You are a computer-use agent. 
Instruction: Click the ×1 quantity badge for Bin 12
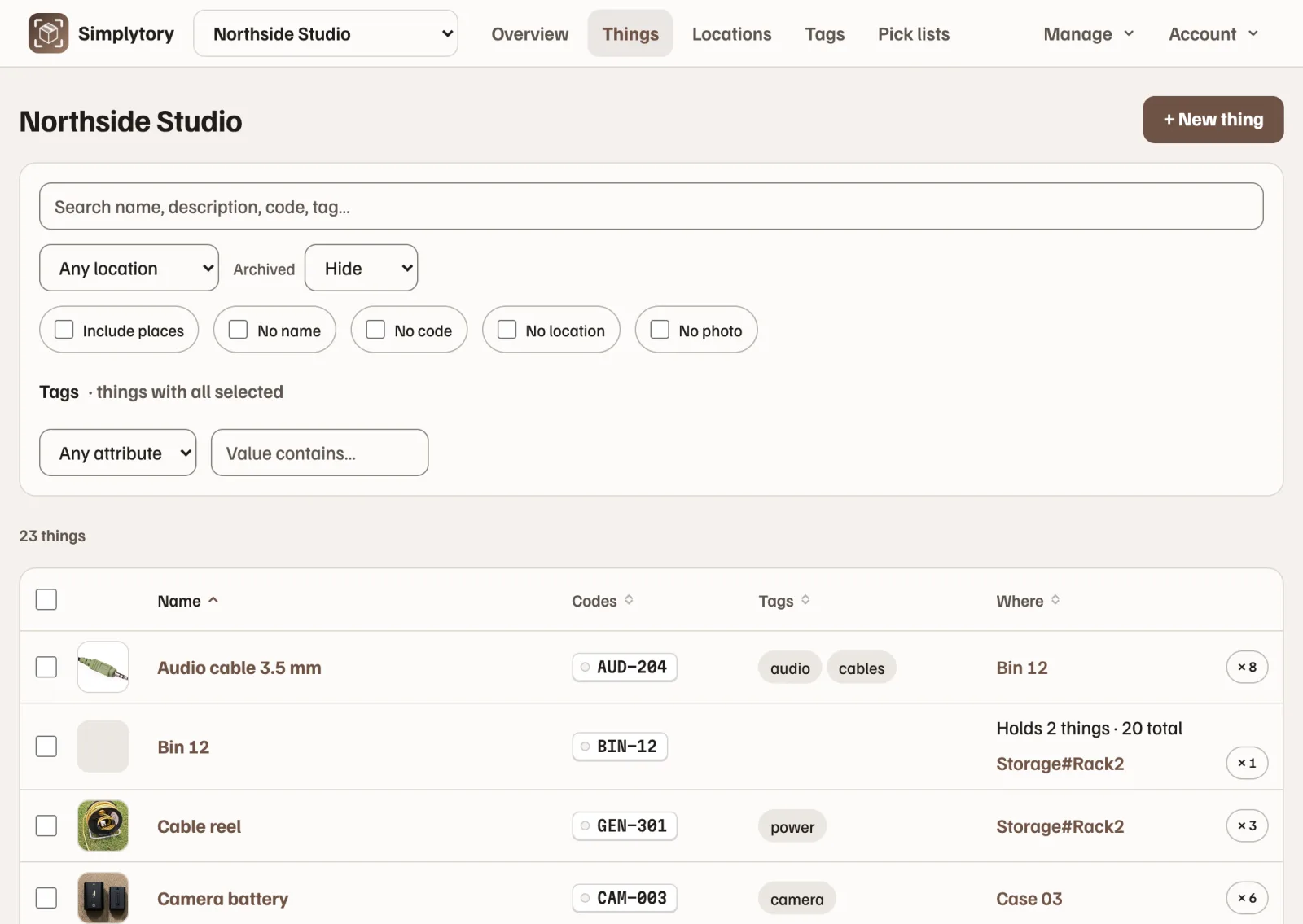1247,763
